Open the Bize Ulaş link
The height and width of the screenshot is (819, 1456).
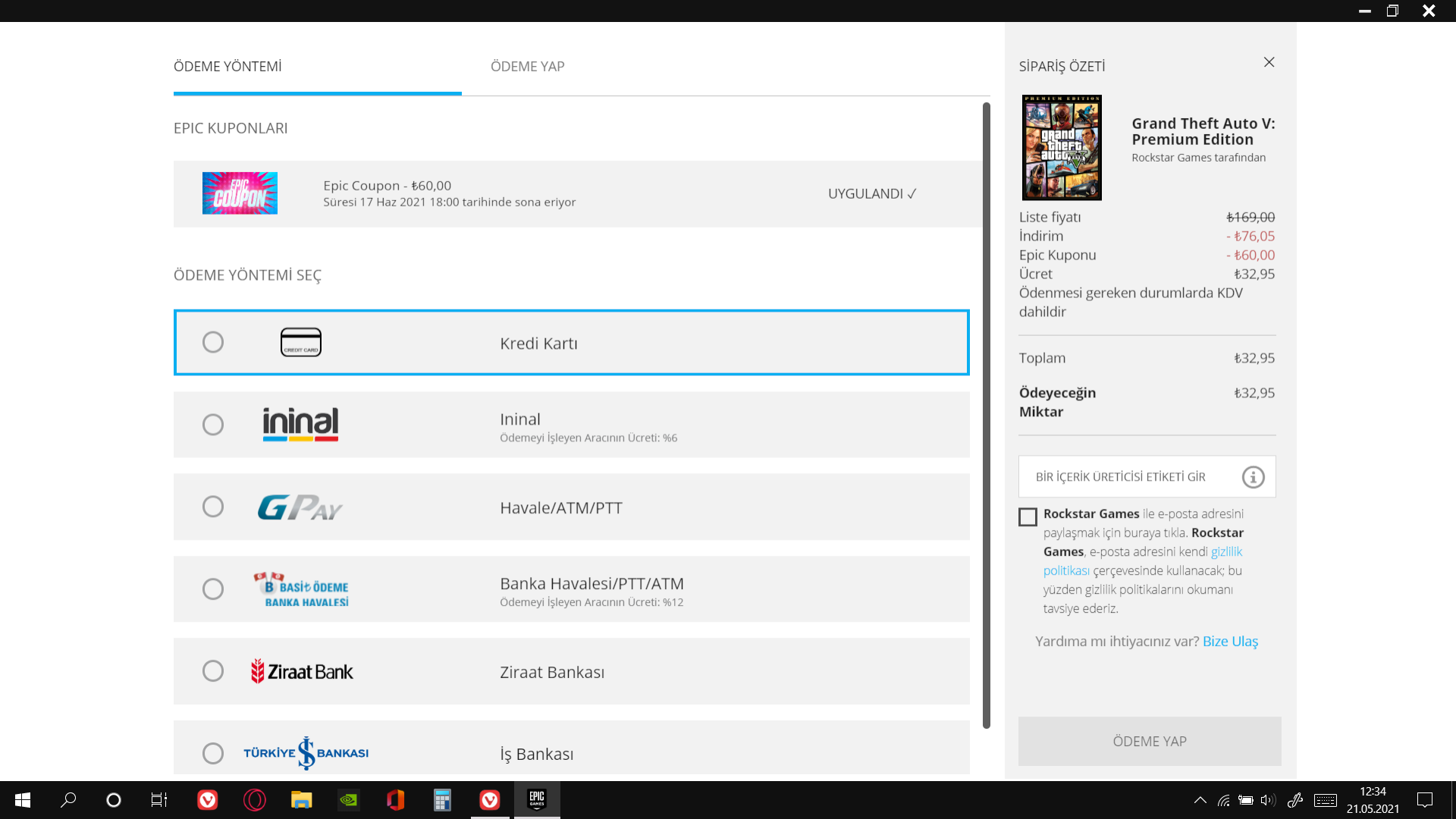1229,642
